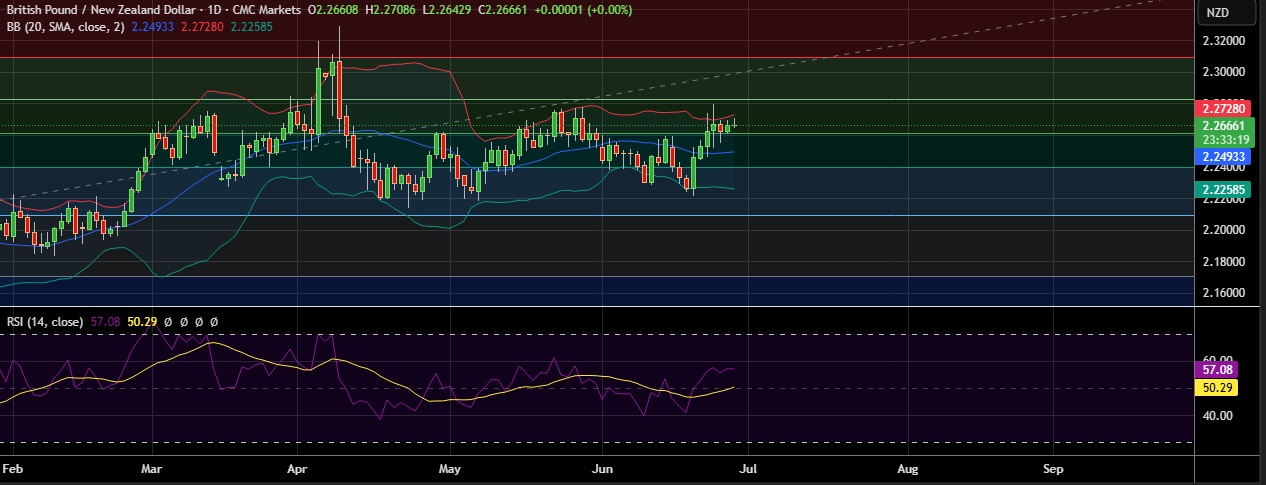Click the green 2.22585 value in BB legend
The image size is (1266, 485).
point(252,25)
